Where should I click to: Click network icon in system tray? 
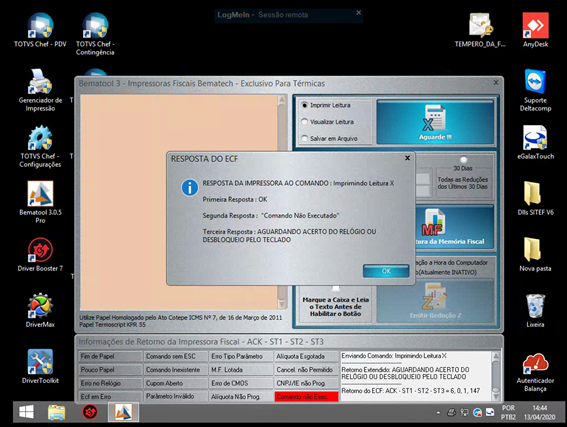coord(464,412)
